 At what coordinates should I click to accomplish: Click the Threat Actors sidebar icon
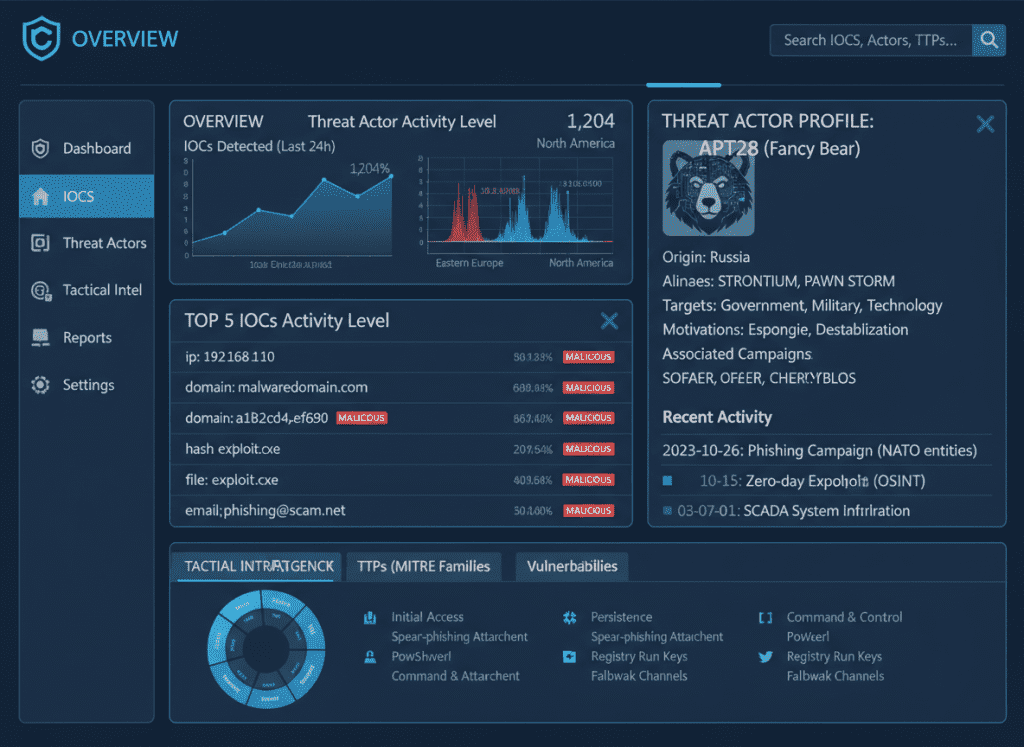tap(41, 243)
